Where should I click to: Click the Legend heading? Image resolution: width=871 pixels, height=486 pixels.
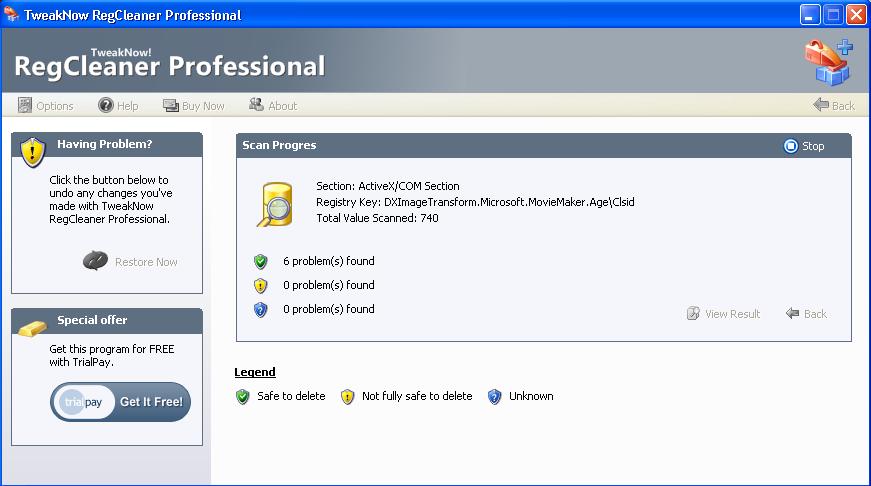pyautogui.click(x=255, y=372)
